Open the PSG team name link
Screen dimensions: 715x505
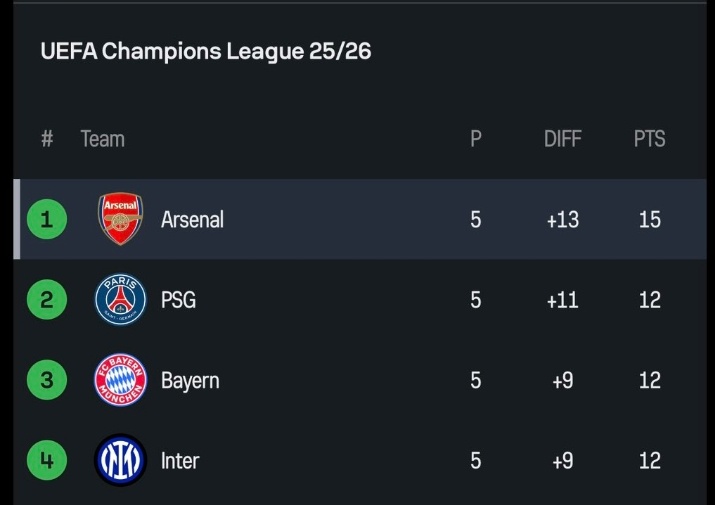(178, 300)
